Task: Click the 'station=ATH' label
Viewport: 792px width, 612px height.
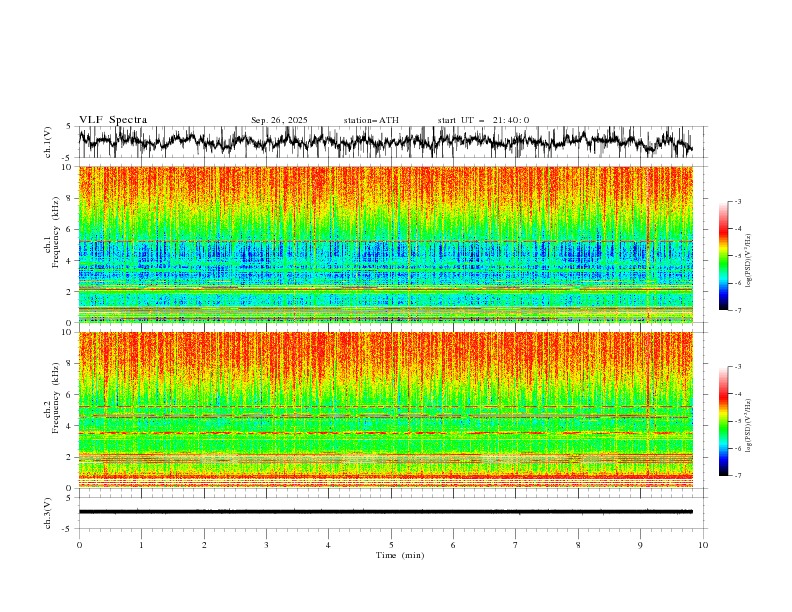Action: [371, 120]
